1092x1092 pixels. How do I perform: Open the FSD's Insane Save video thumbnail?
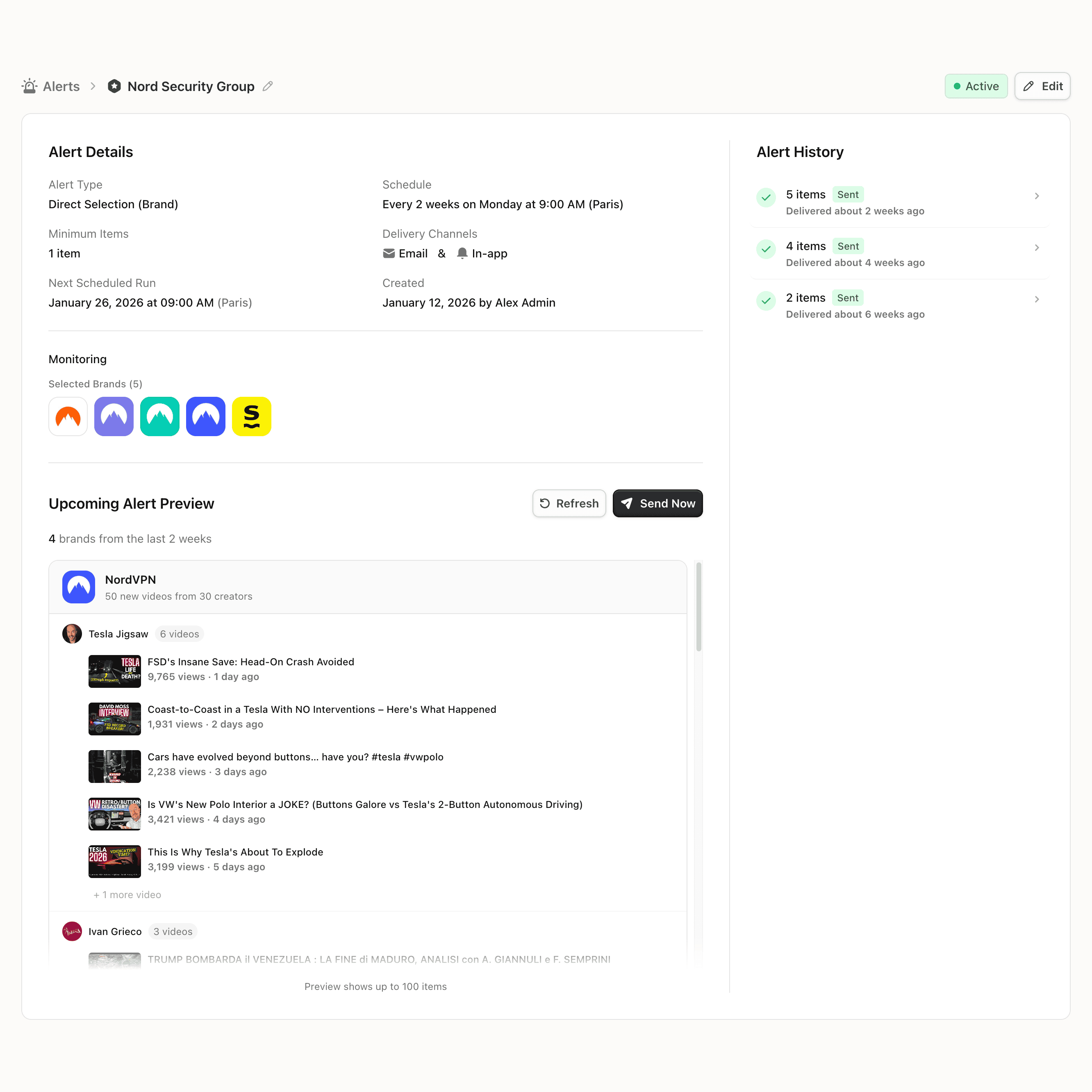click(115, 671)
